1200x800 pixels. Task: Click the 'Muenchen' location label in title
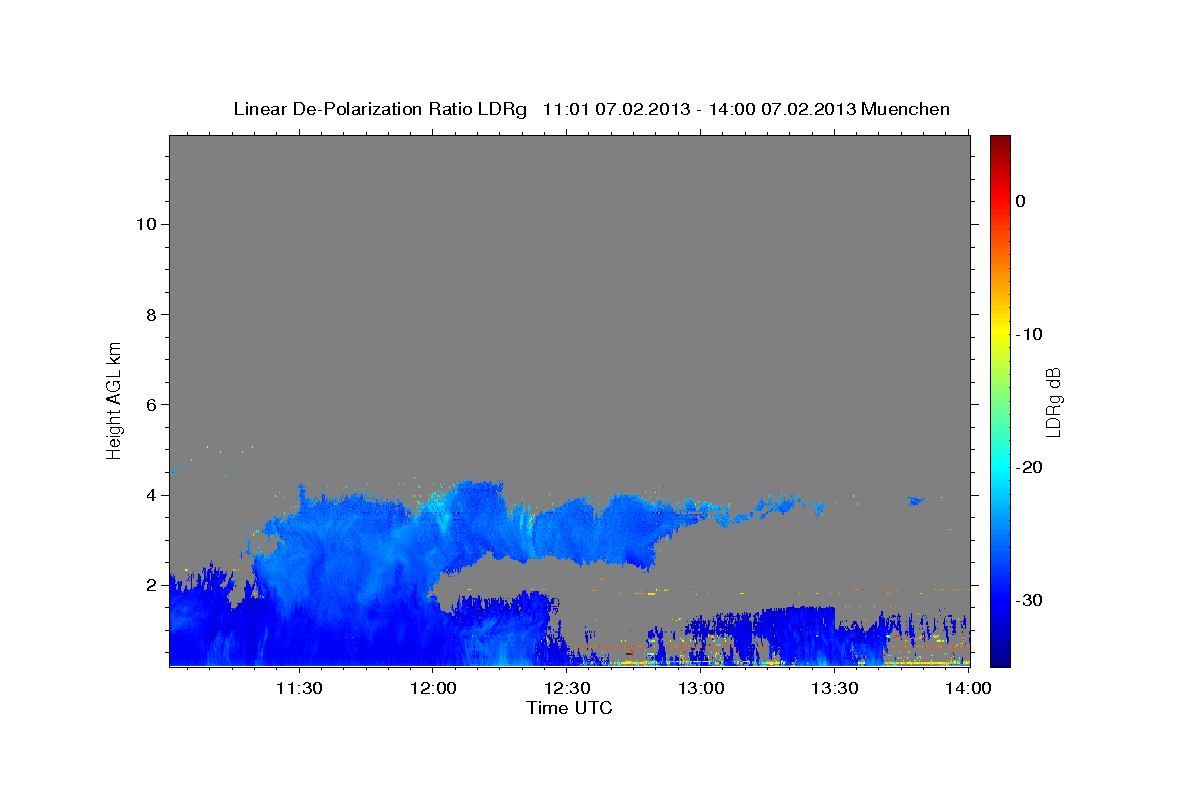point(906,109)
